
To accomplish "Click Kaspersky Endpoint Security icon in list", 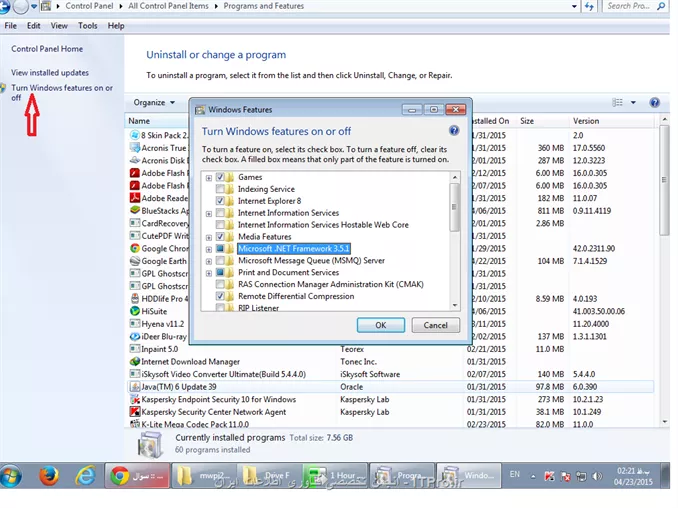I will [x=135, y=399].
